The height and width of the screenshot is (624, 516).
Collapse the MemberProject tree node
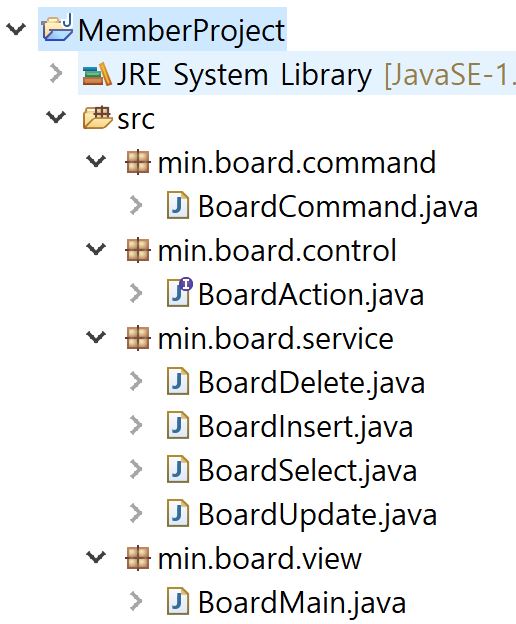point(16,29)
